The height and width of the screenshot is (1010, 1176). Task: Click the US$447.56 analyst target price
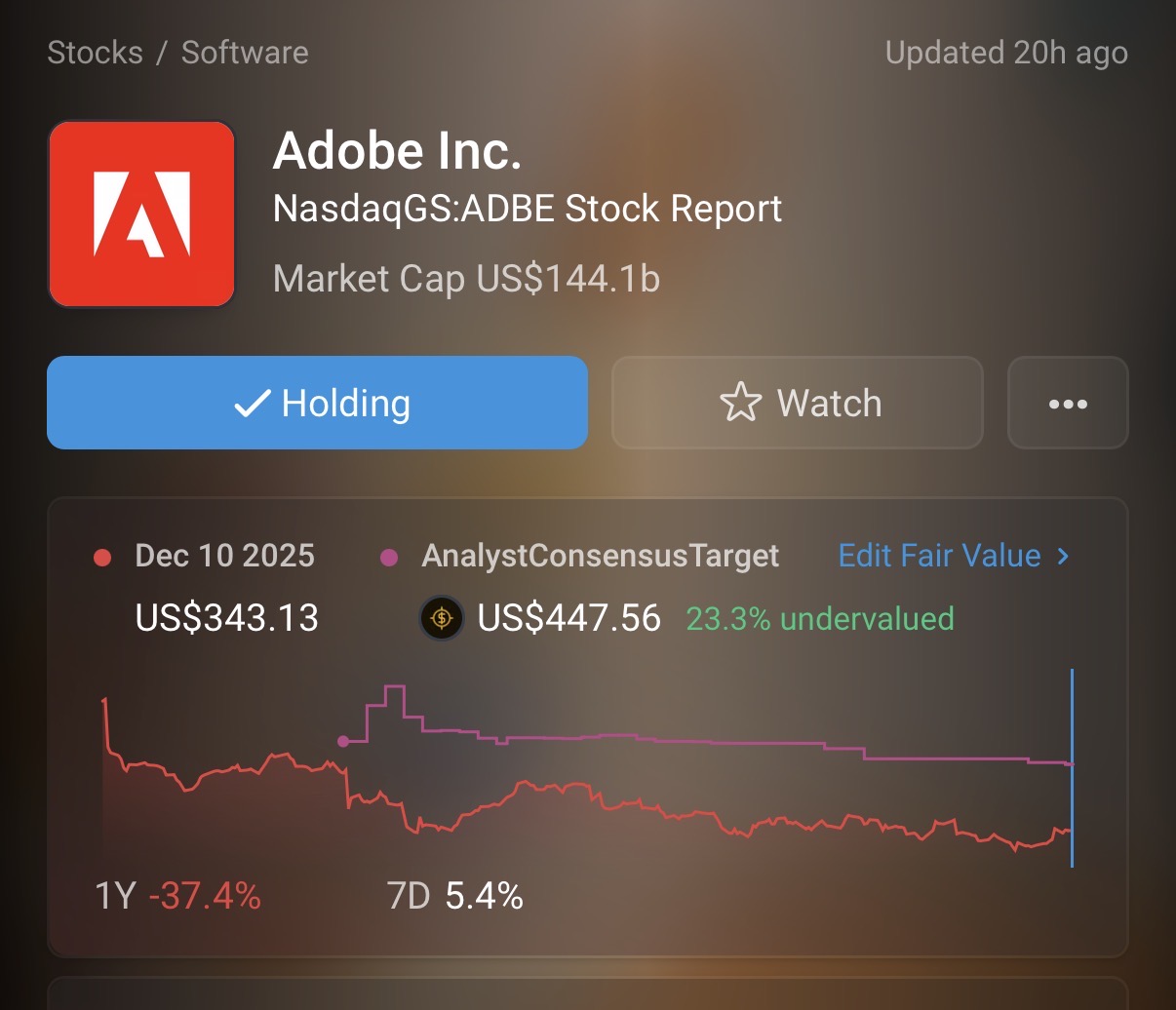(568, 618)
